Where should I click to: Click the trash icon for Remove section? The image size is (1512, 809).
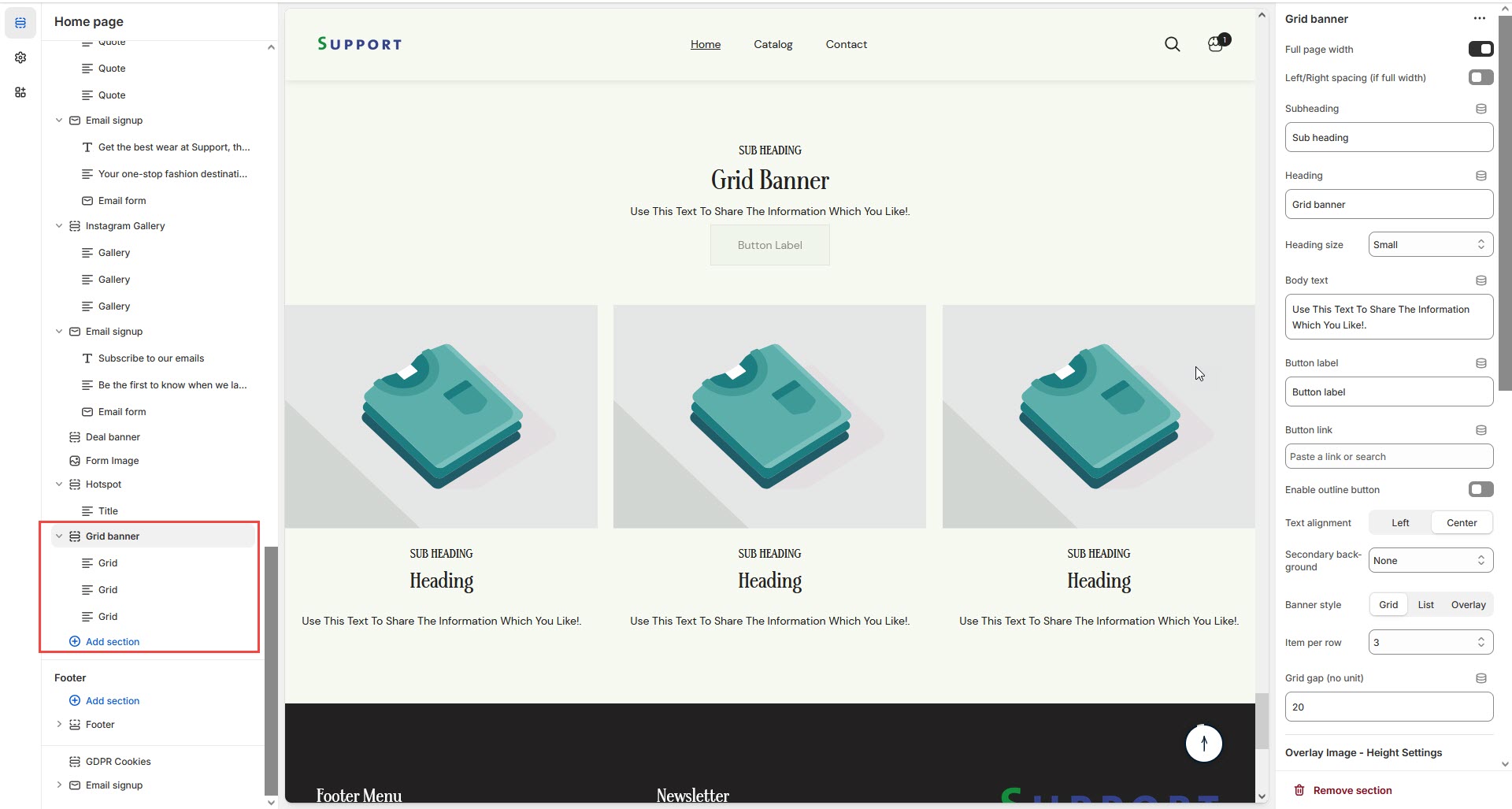pyautogui.click(x=1299, y=790)
